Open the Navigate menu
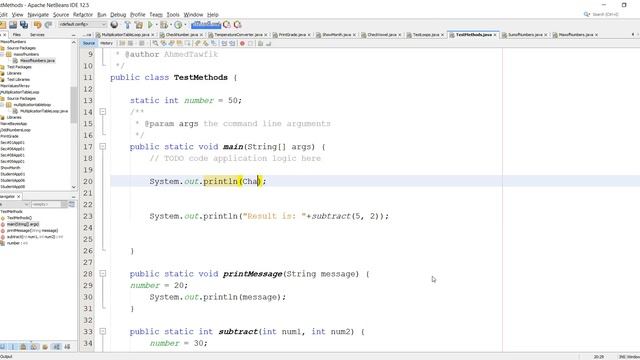This screenshot has height=360, width=640. click(38, 15)
